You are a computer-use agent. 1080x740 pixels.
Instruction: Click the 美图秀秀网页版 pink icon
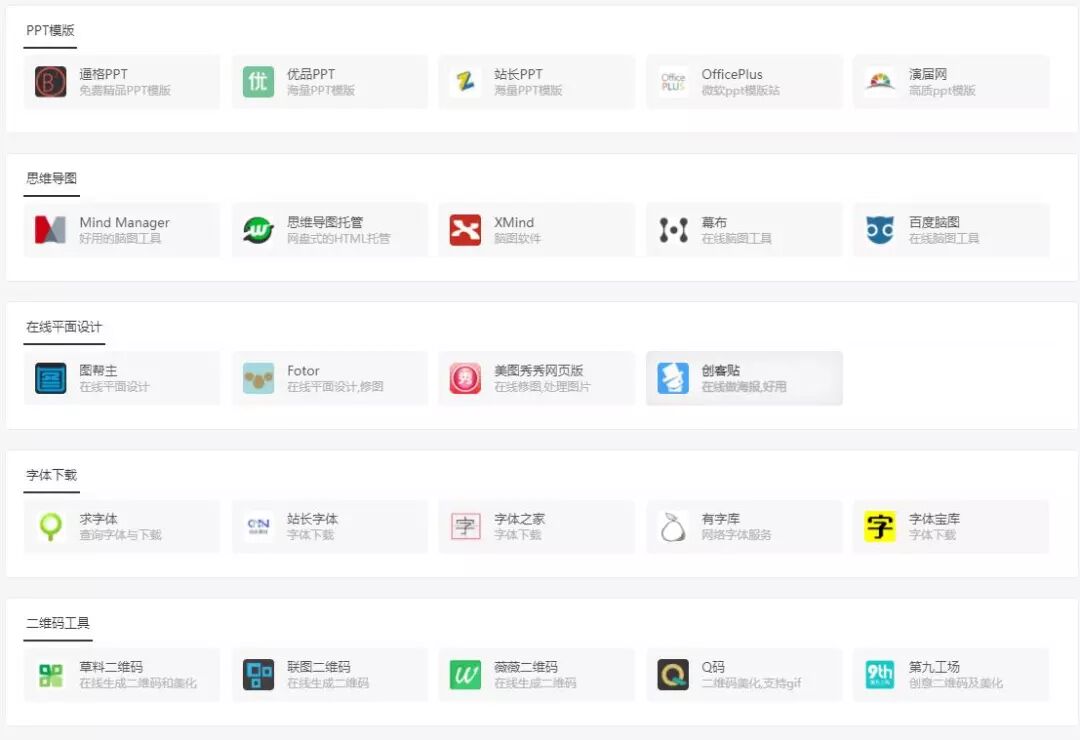(466, 378)
